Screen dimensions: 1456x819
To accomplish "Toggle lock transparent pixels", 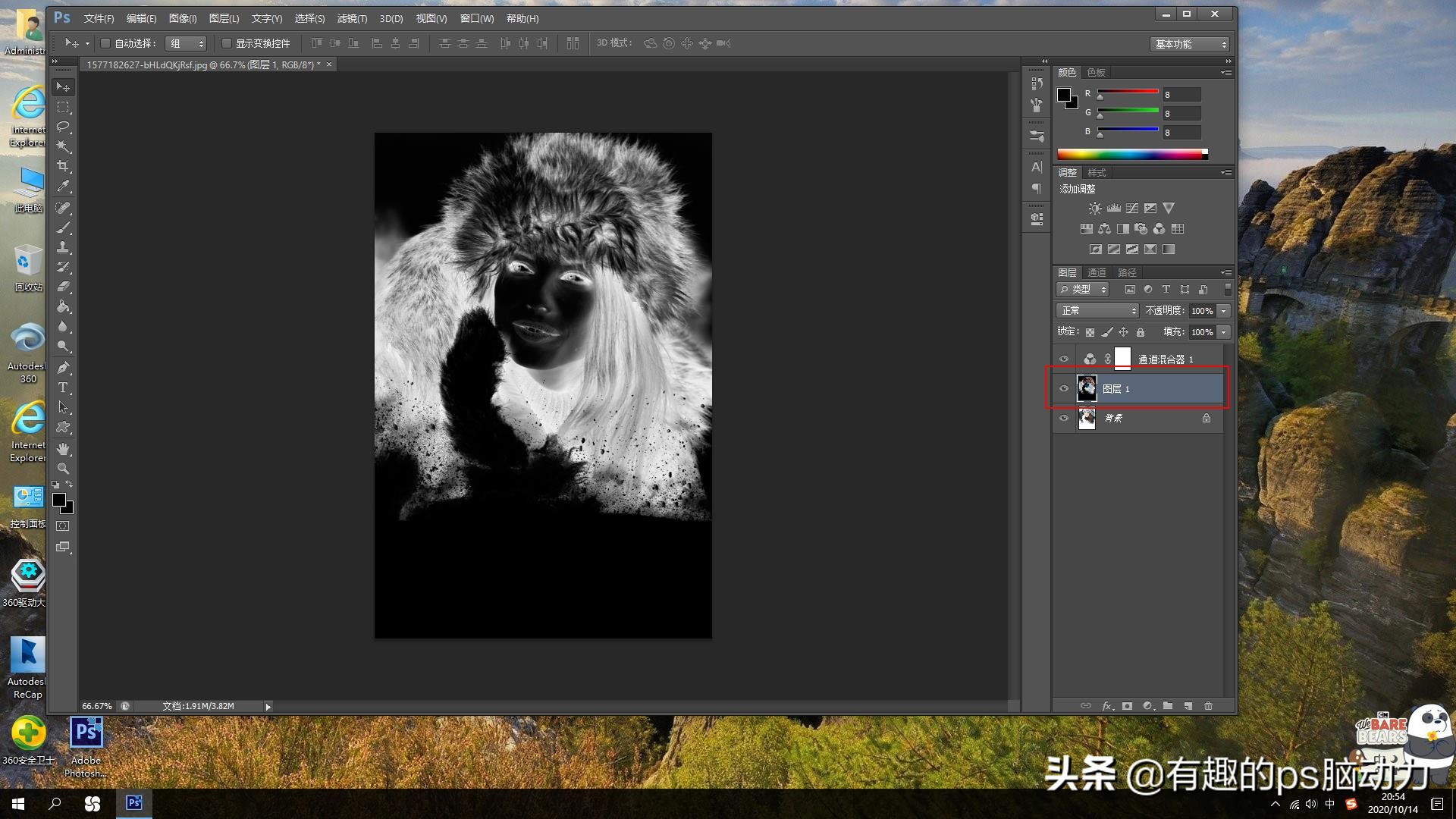I will (x=1090, y=332).
